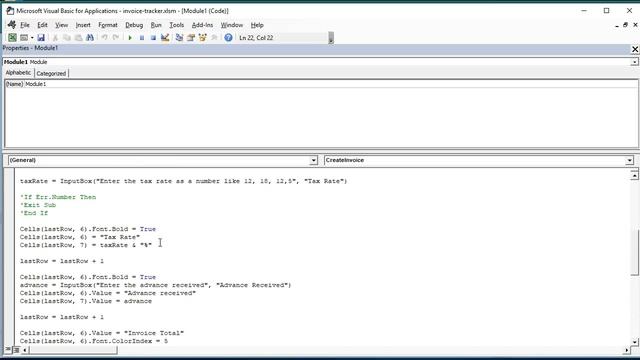
Task: Open the Help menu
Action: point(257,25)
